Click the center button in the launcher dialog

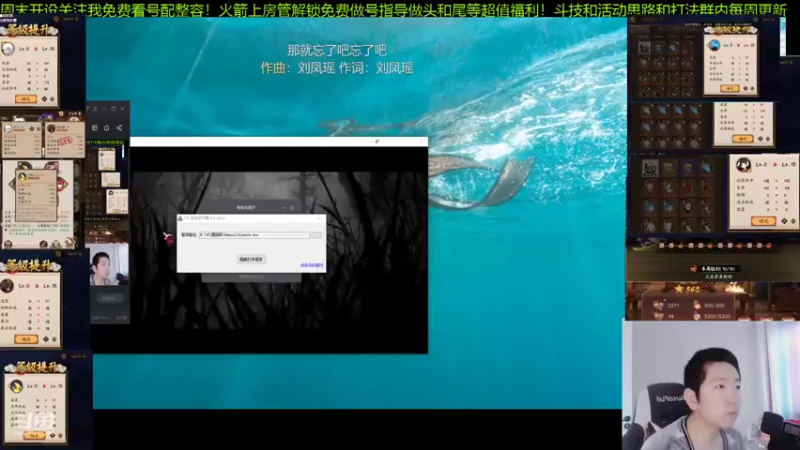251,259
